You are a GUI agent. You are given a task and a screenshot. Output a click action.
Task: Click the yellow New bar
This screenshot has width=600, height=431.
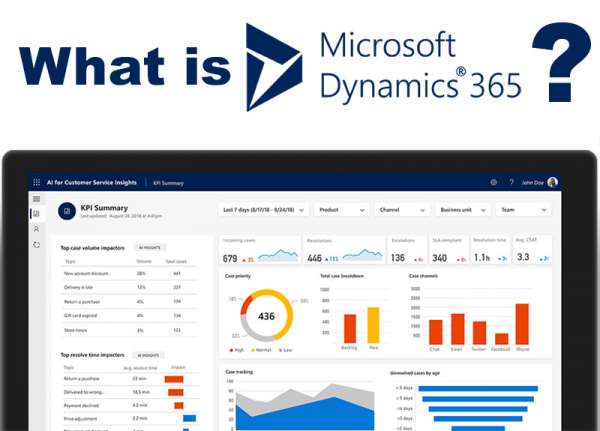coord(373,325)
